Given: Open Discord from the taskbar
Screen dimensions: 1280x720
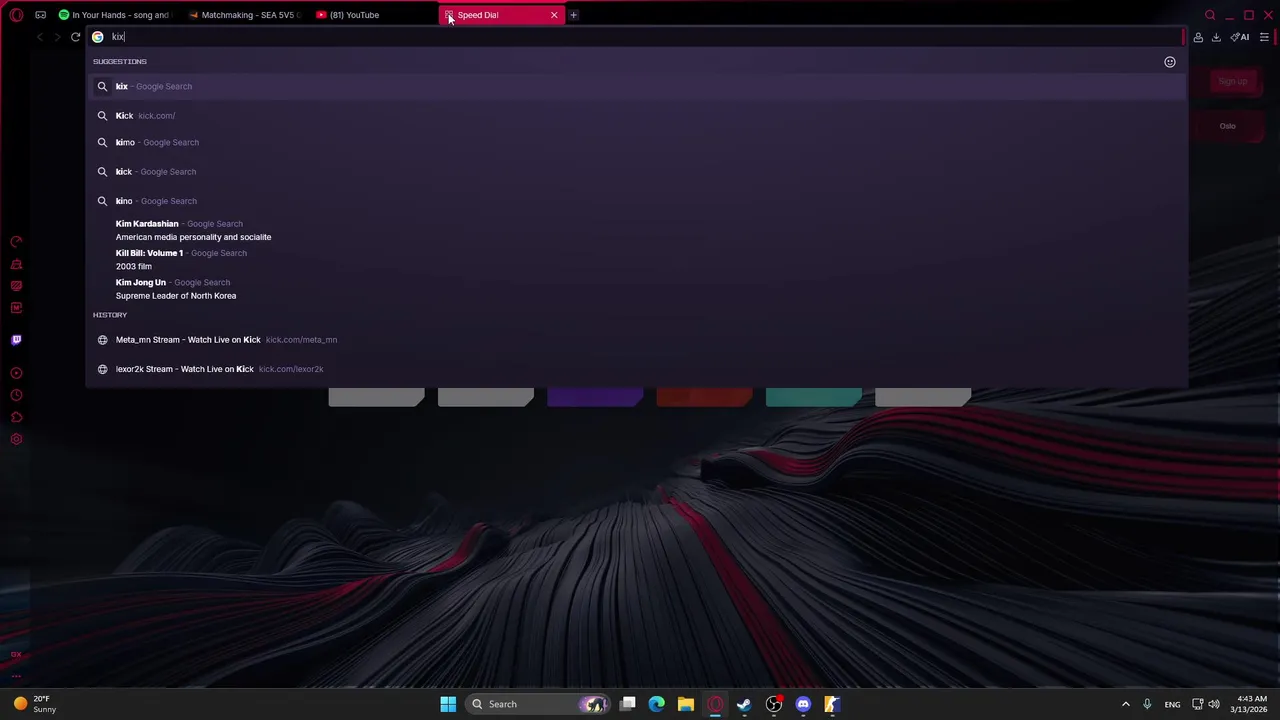Looking at the screenshot, I should [x=803, y=704].
